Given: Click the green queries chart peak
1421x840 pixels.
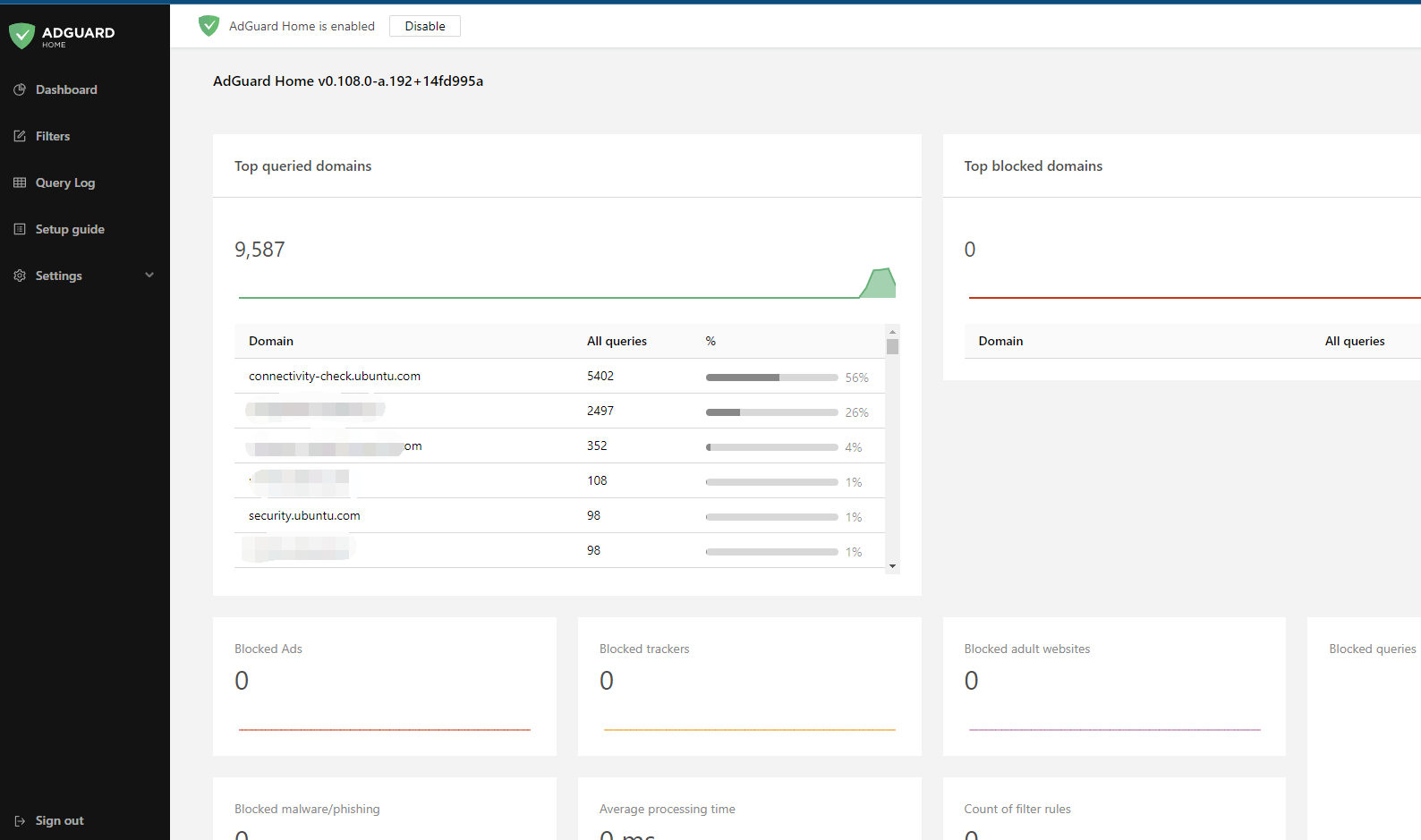Looking at the screenshot, I should (881, 282).
